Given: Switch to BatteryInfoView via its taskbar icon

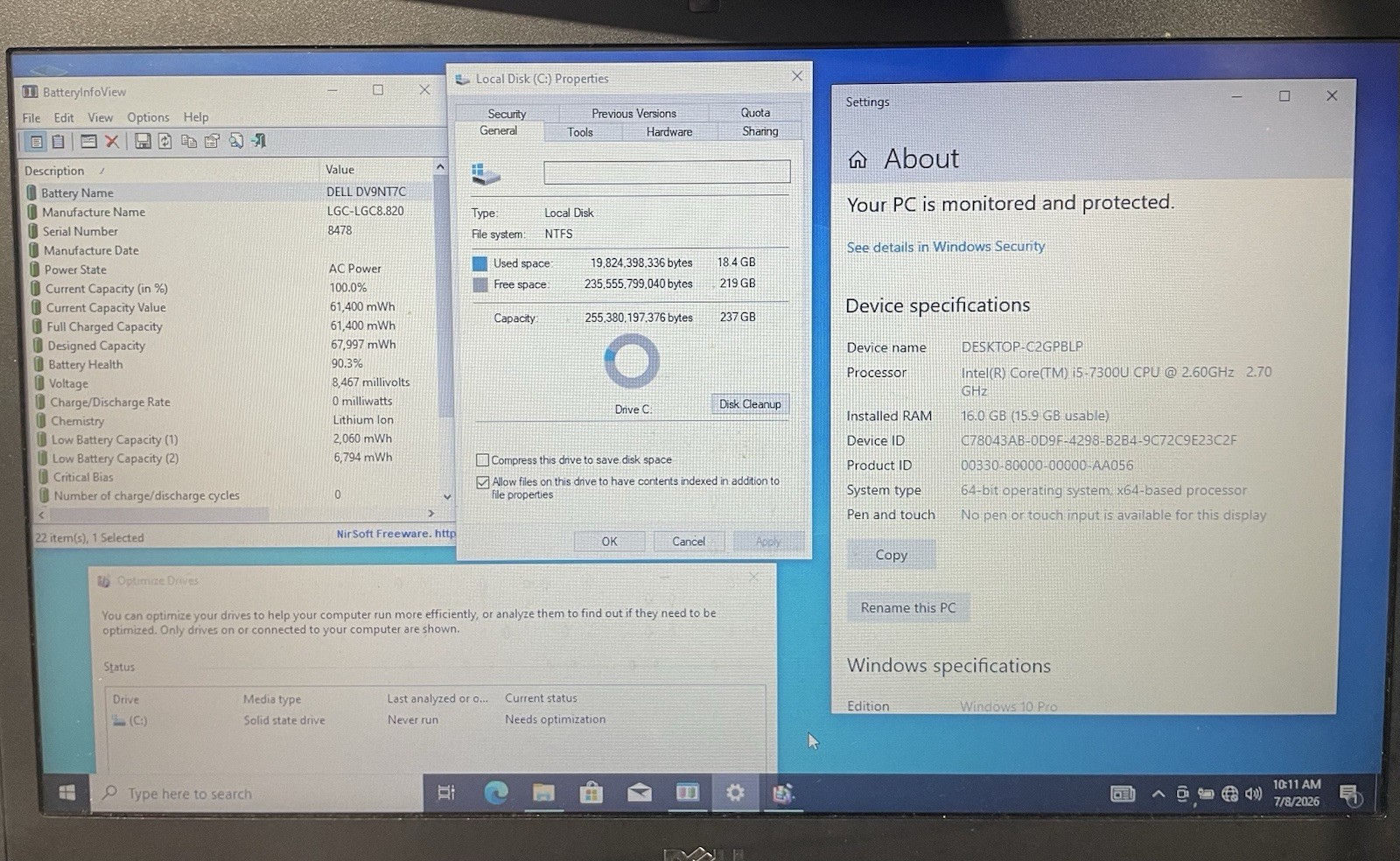Looking at the screenshot, I should 688,793.
